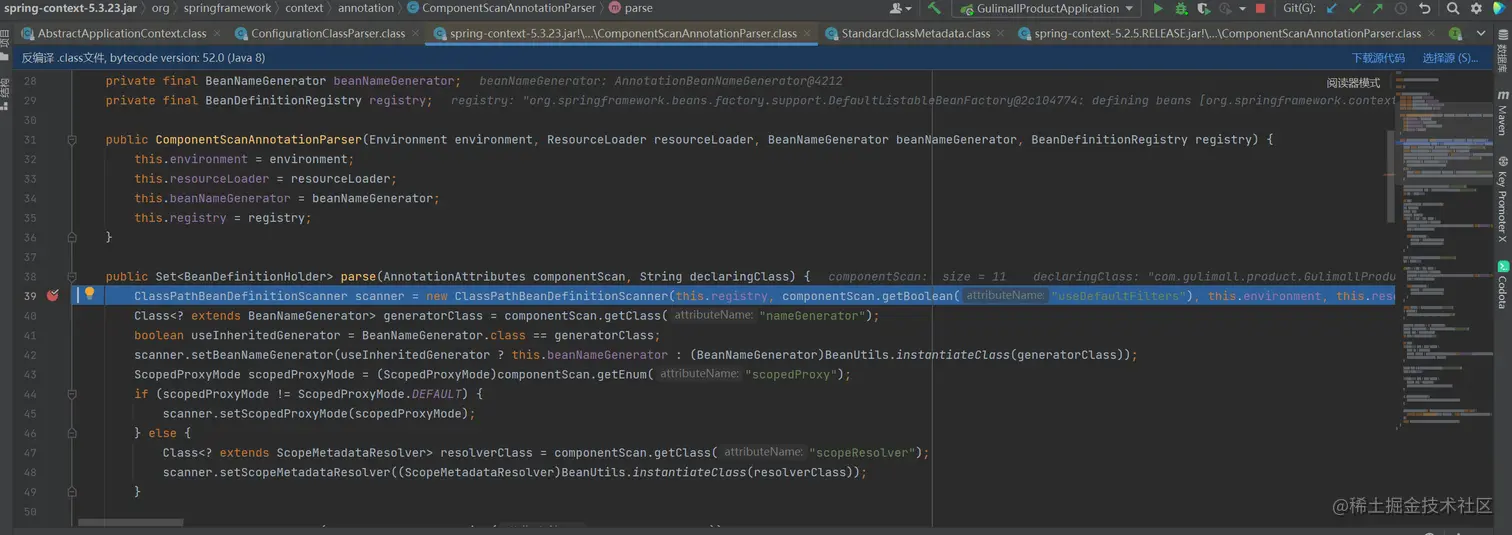Click the "nameGenerator" string on line 40

(813, 316)
